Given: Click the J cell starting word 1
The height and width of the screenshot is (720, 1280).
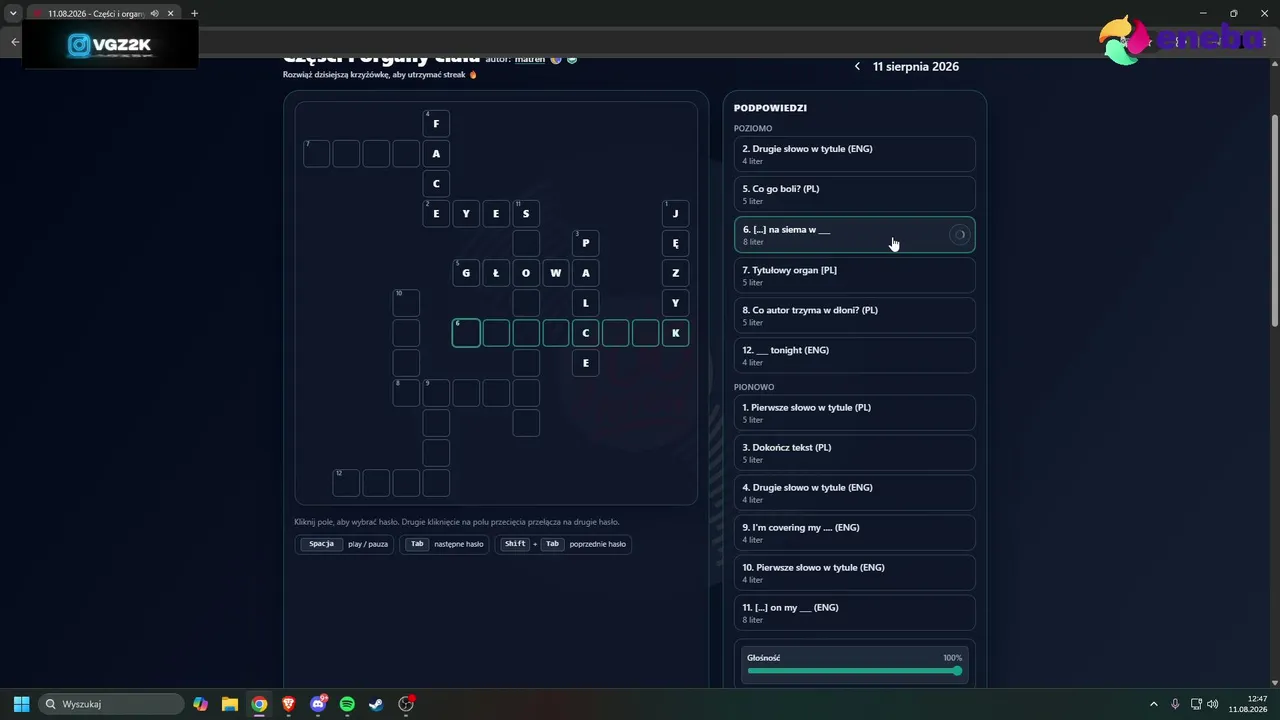Looking at the screenshot, I should tap(676, 213).
